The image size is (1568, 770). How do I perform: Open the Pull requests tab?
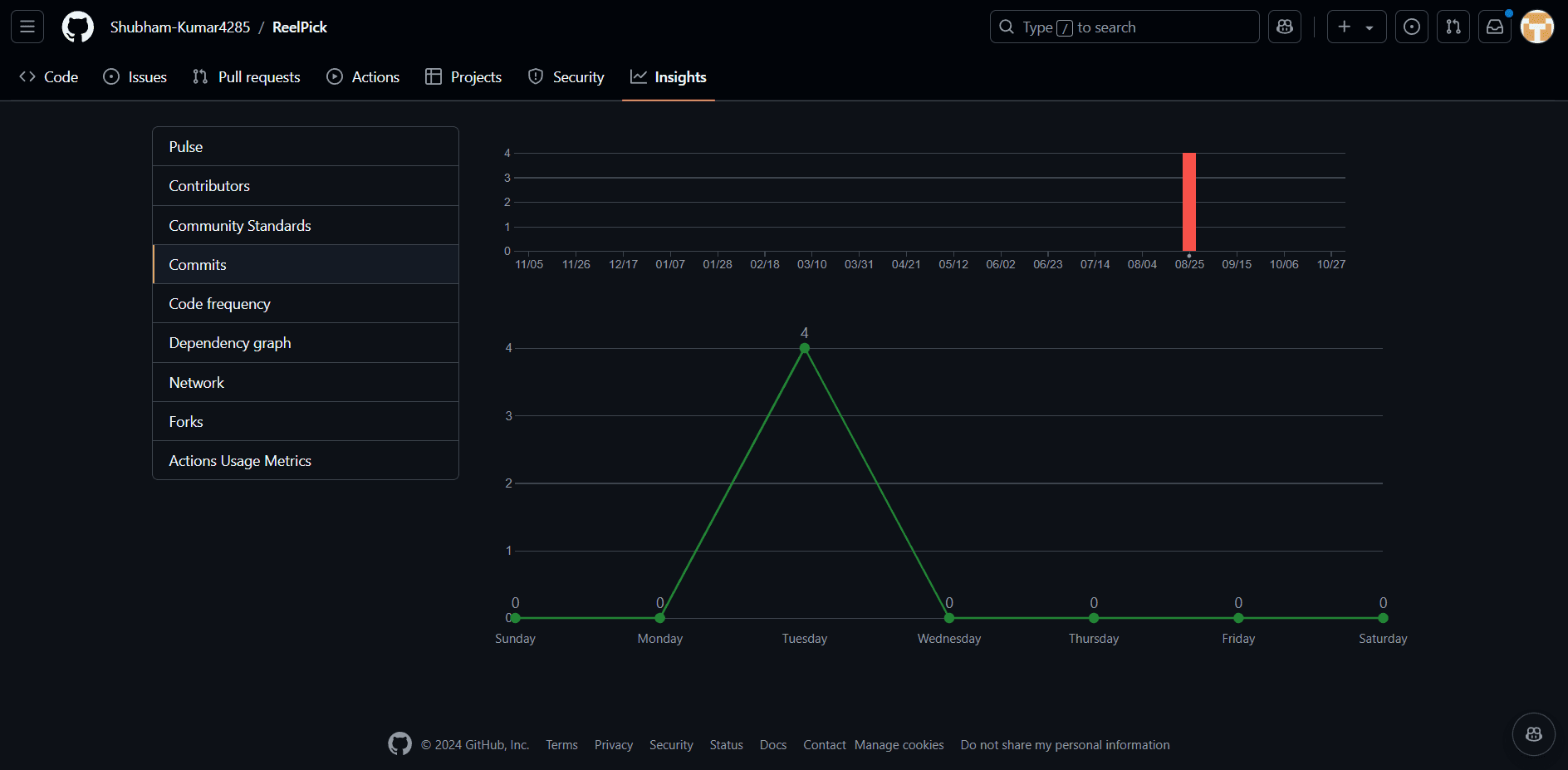tap(246, 77)
